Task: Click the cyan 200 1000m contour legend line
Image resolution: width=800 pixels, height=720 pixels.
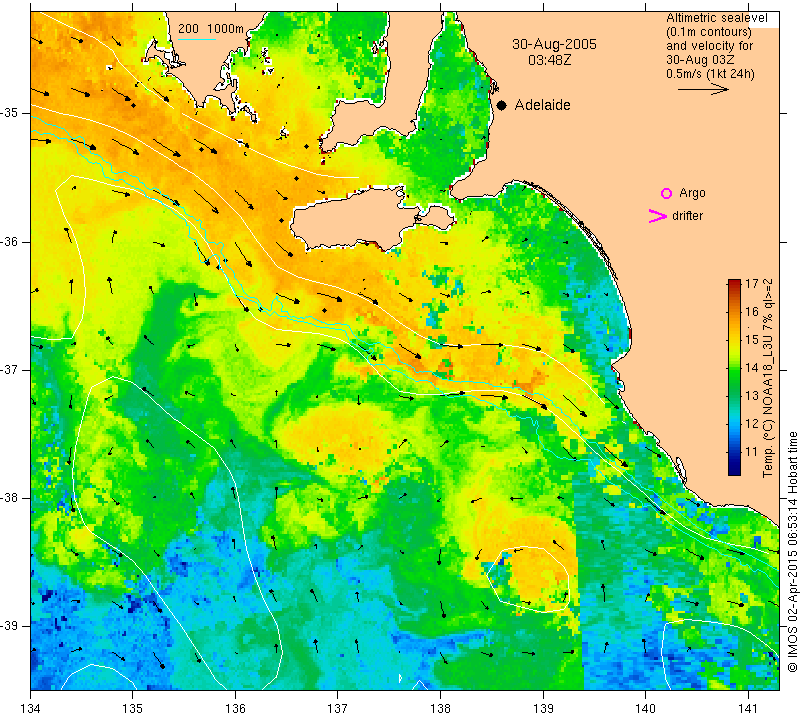Action: (x=197, y=39)
